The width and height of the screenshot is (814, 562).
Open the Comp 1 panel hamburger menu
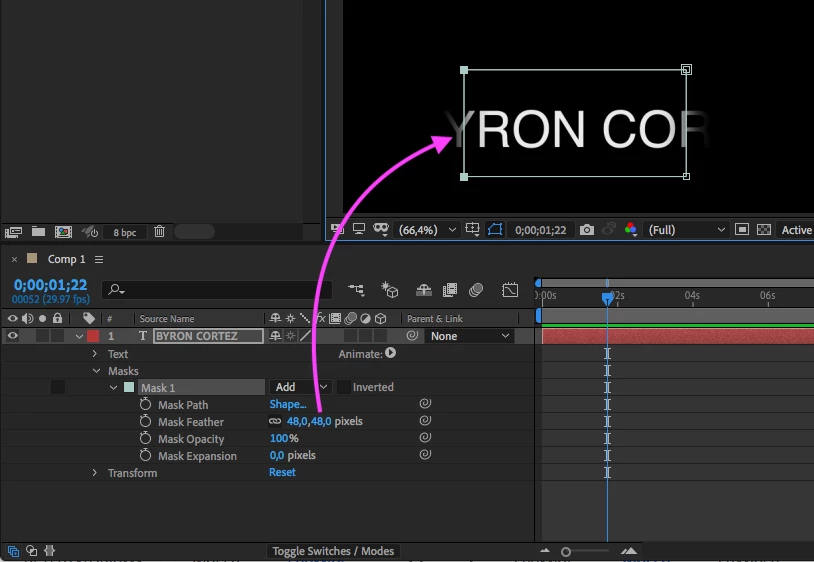(99, 259)
